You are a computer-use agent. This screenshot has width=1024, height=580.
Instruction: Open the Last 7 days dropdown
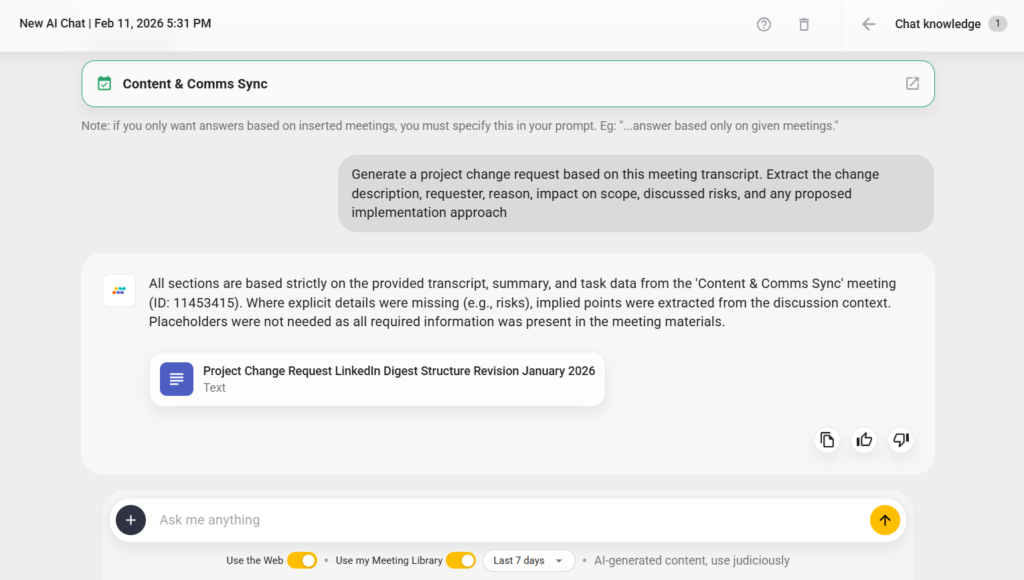pos(528,561)
